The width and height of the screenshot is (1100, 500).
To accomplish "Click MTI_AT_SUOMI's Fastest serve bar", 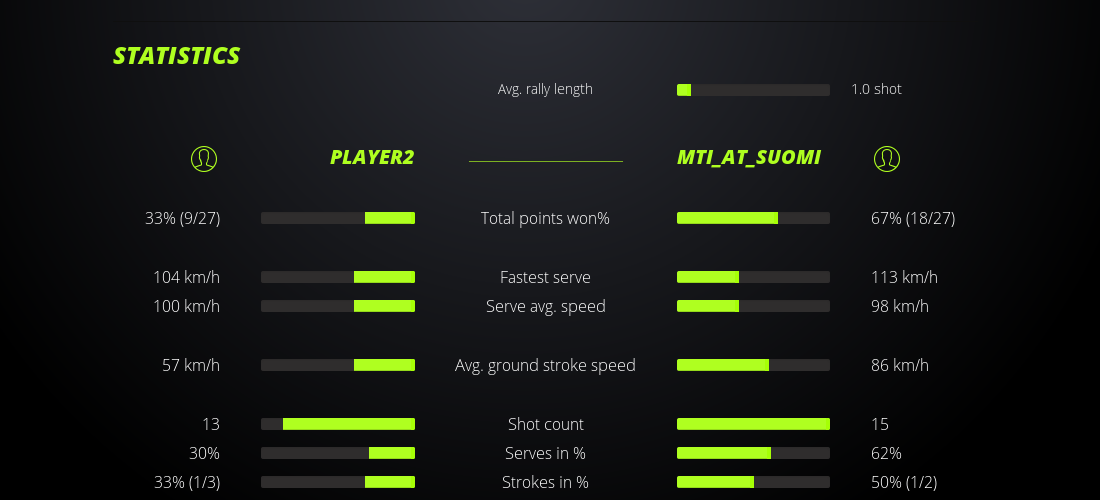I will 753,277.
